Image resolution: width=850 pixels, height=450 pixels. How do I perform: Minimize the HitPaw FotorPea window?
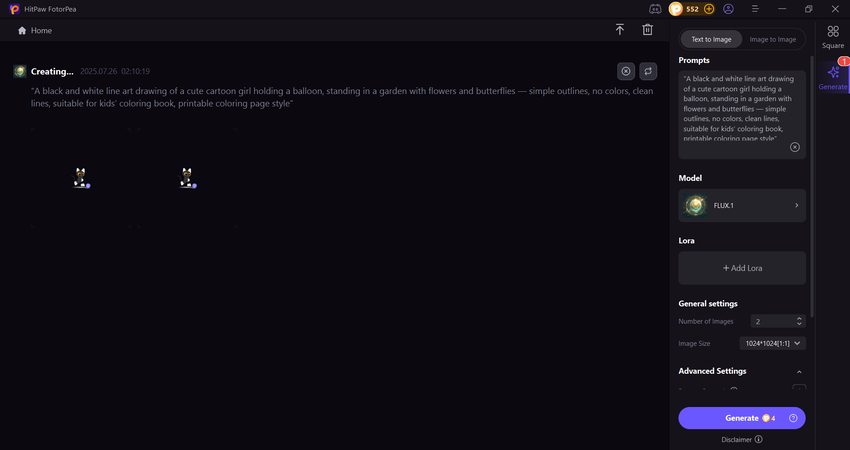[782, 9]
